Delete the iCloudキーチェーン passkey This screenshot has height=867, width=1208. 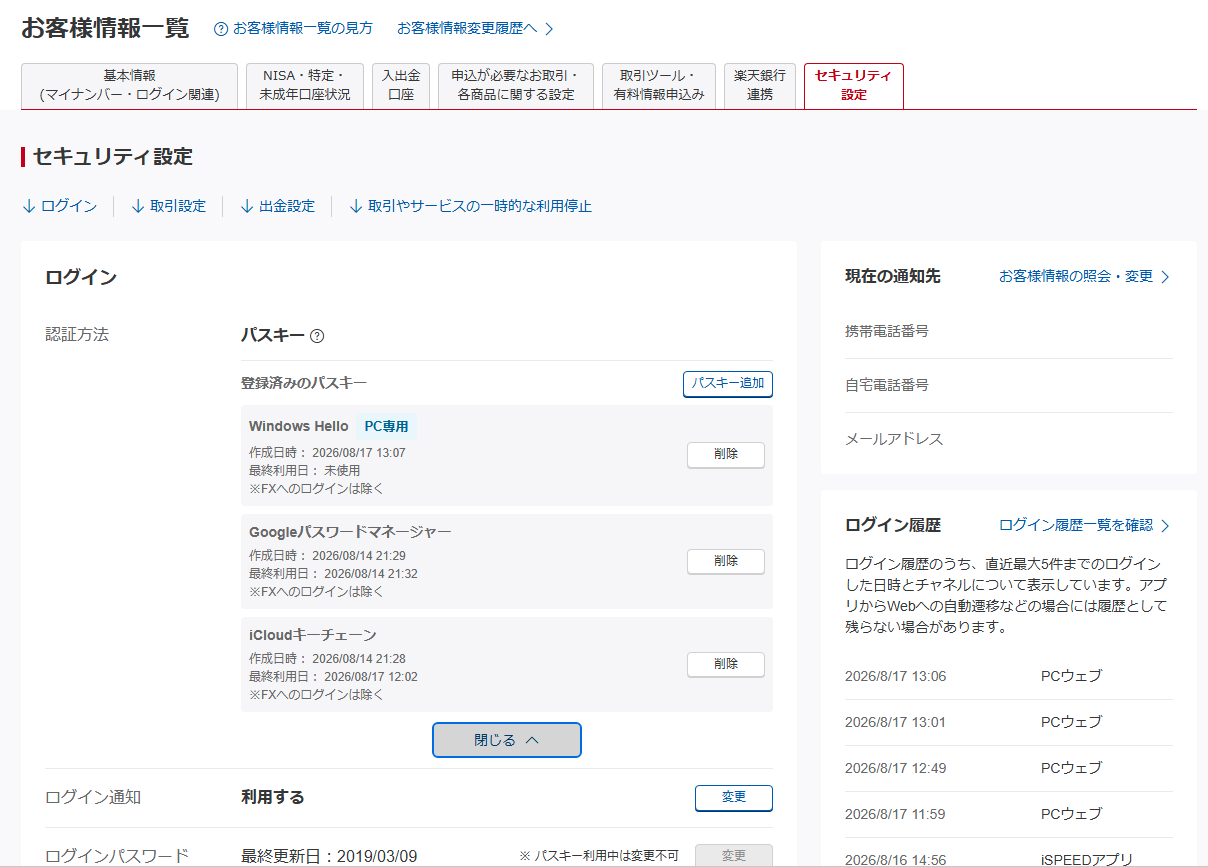tap(726, 665)
